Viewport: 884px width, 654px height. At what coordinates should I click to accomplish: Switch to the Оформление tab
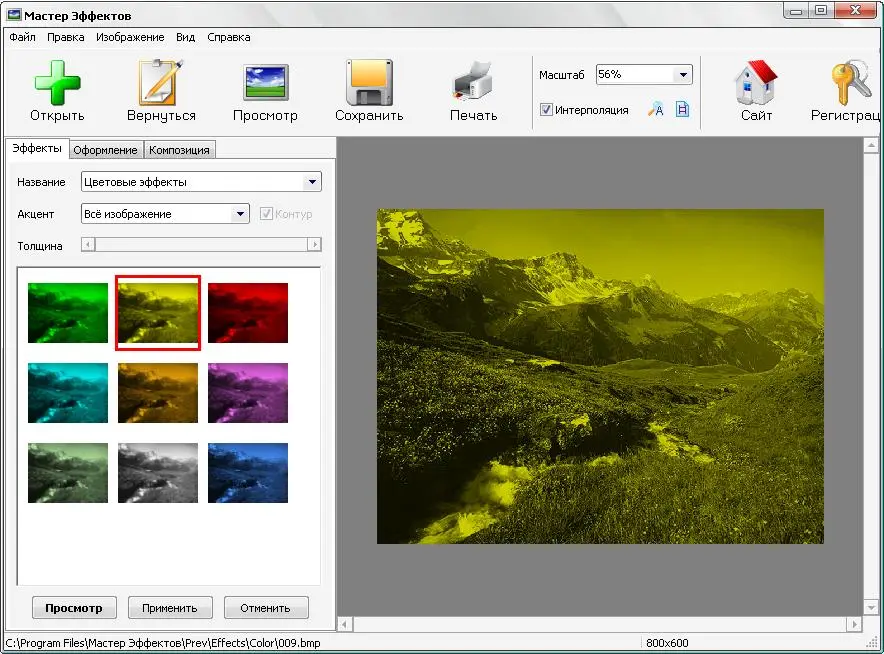click(105, 150)
